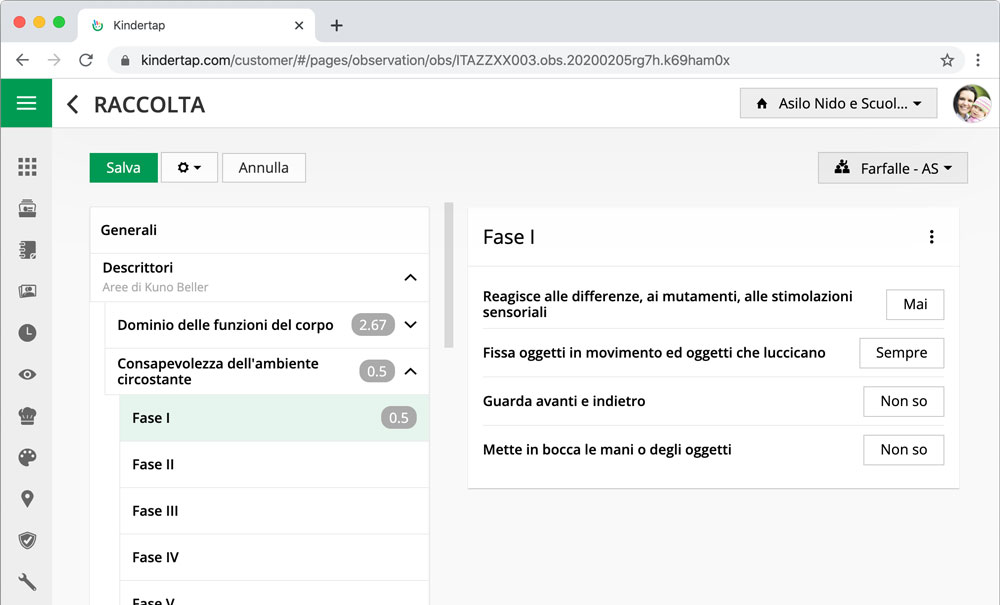The image size is (1000, 605).
Task: Click the green Salva button
Action: (x=123, y=168)
